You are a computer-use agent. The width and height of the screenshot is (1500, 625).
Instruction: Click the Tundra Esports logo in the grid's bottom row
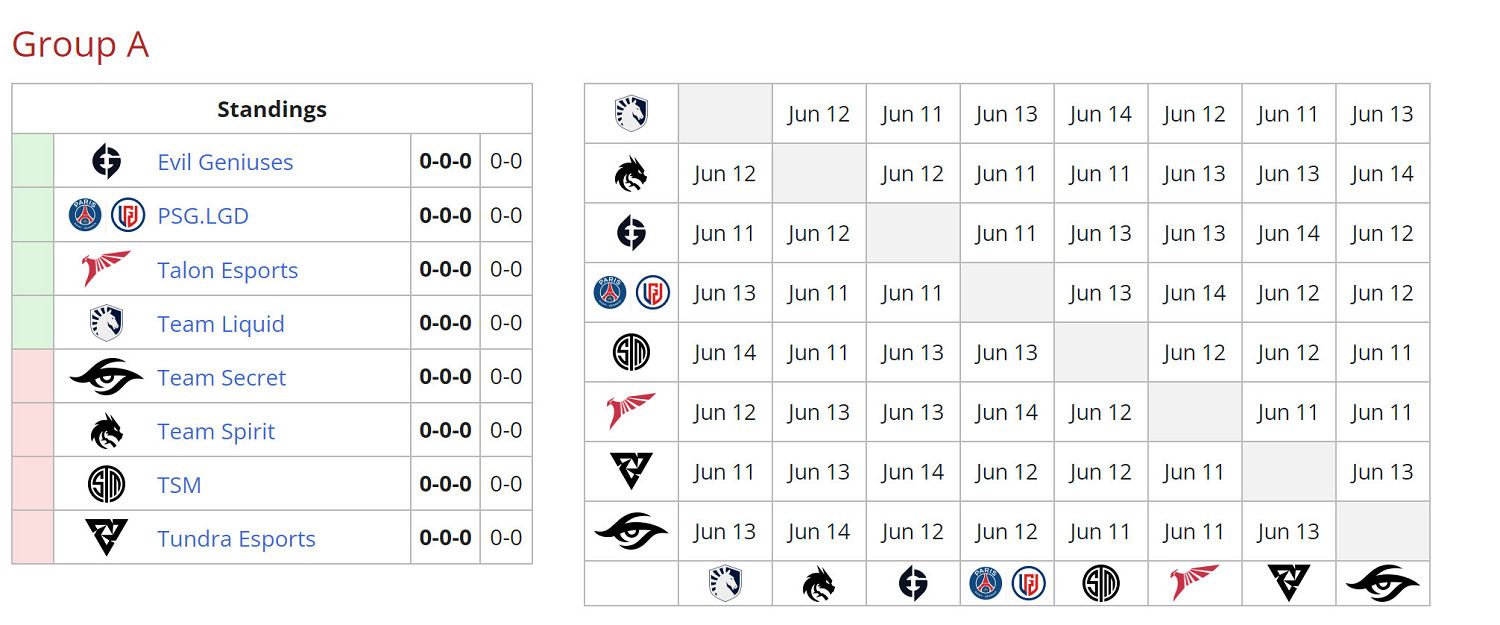(x=1288, y=584)
